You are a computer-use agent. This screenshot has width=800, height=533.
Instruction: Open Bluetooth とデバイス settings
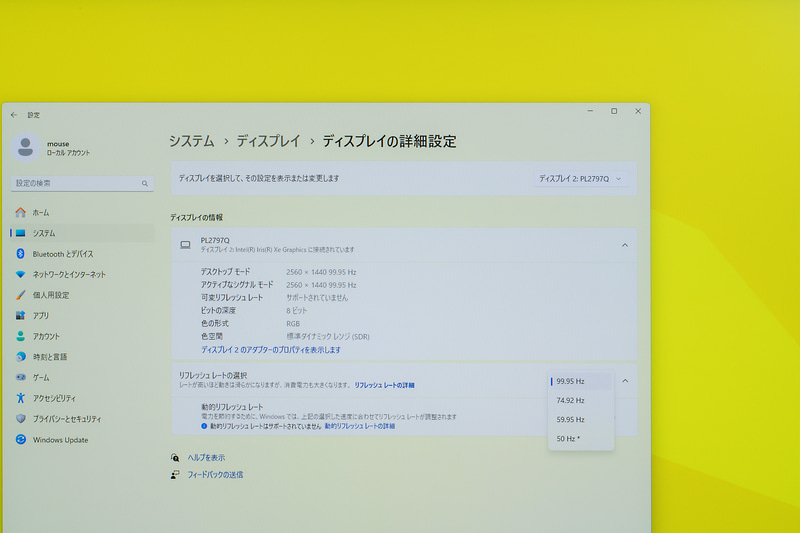click(82, 253)
